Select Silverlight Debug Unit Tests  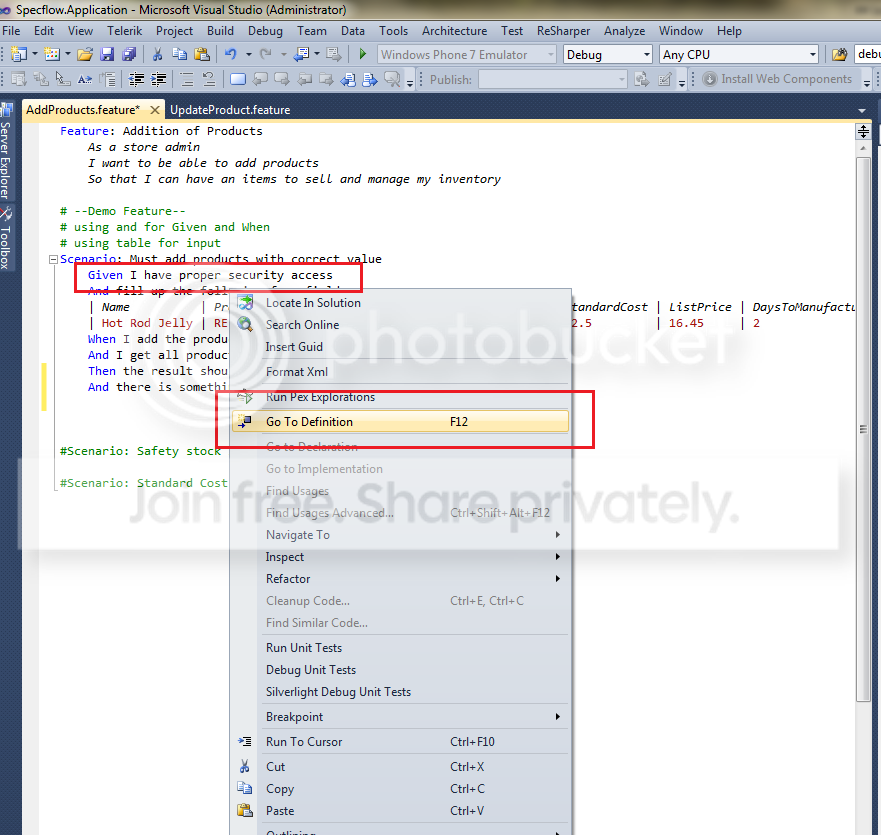(400, 691)
